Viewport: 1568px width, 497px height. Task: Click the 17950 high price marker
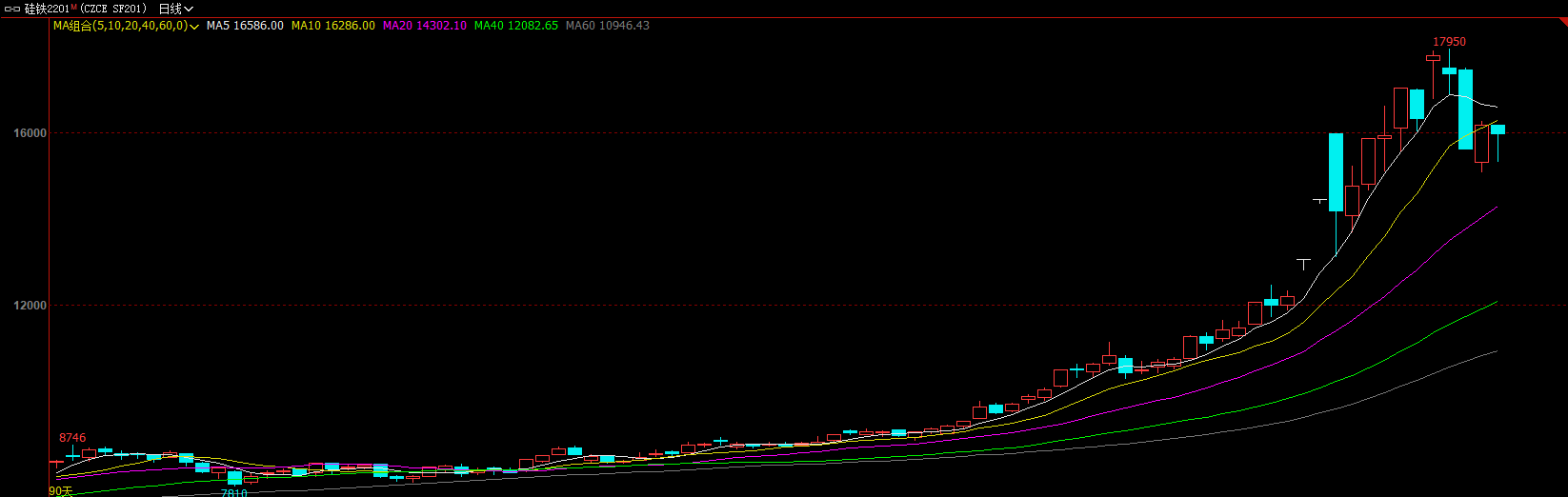(x=1450, y=42)
